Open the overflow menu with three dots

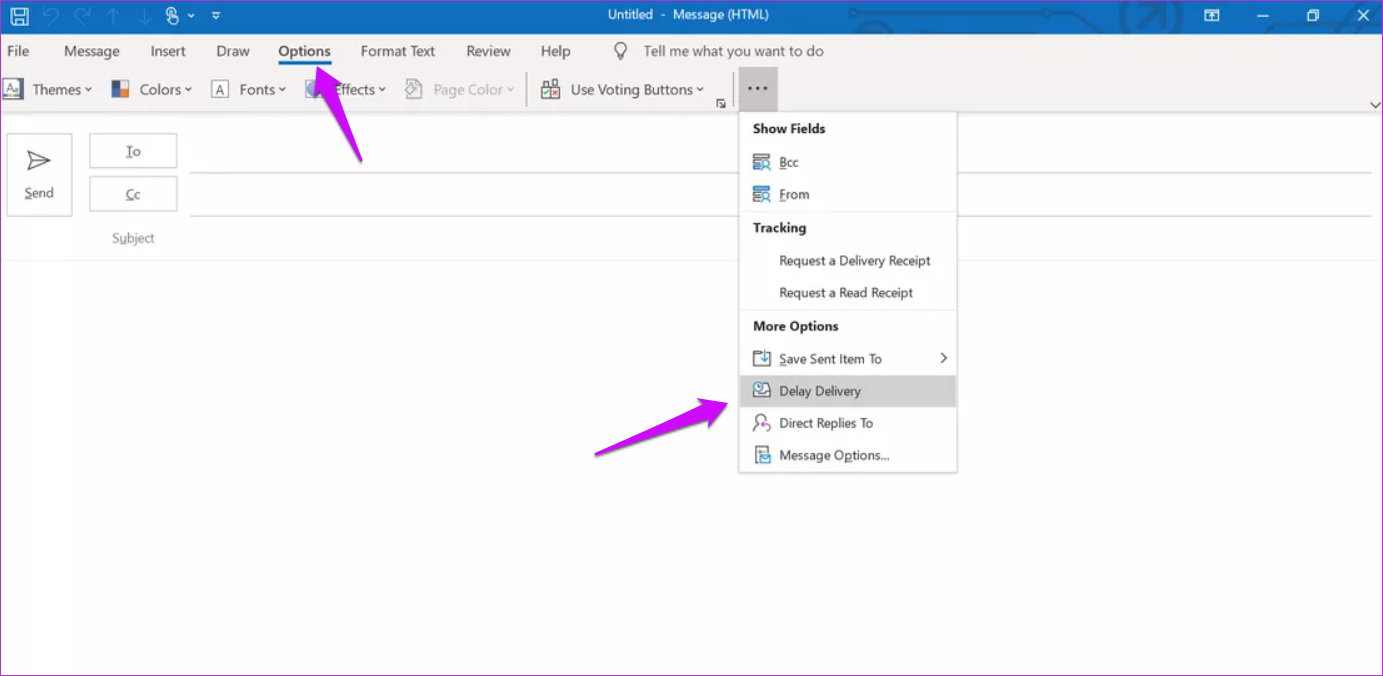tap(757, 89)
